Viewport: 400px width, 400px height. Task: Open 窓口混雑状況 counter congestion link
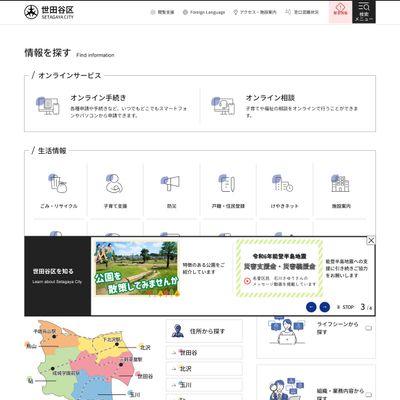point(302,12)
